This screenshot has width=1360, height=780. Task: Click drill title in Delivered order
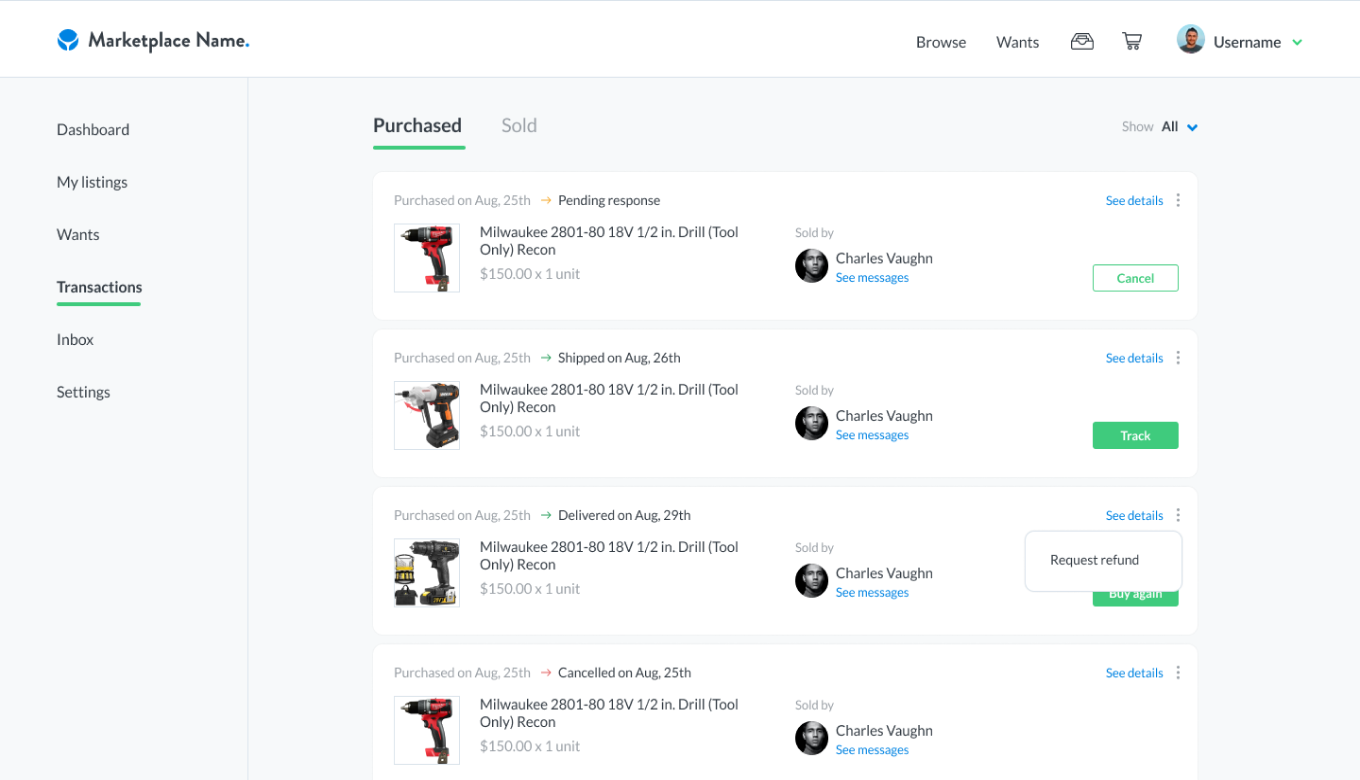coord(609,556)
